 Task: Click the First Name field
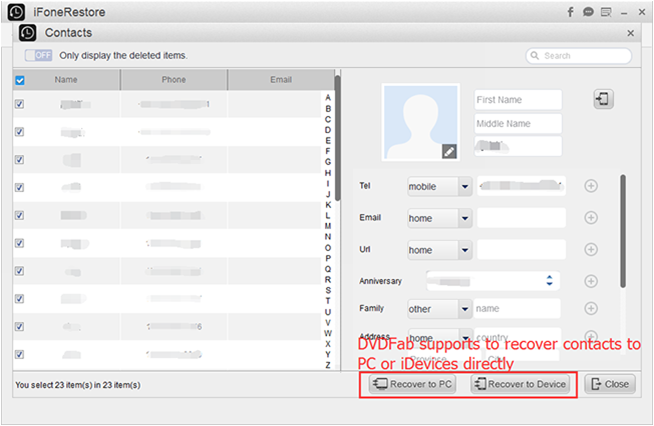click(518, 100)
